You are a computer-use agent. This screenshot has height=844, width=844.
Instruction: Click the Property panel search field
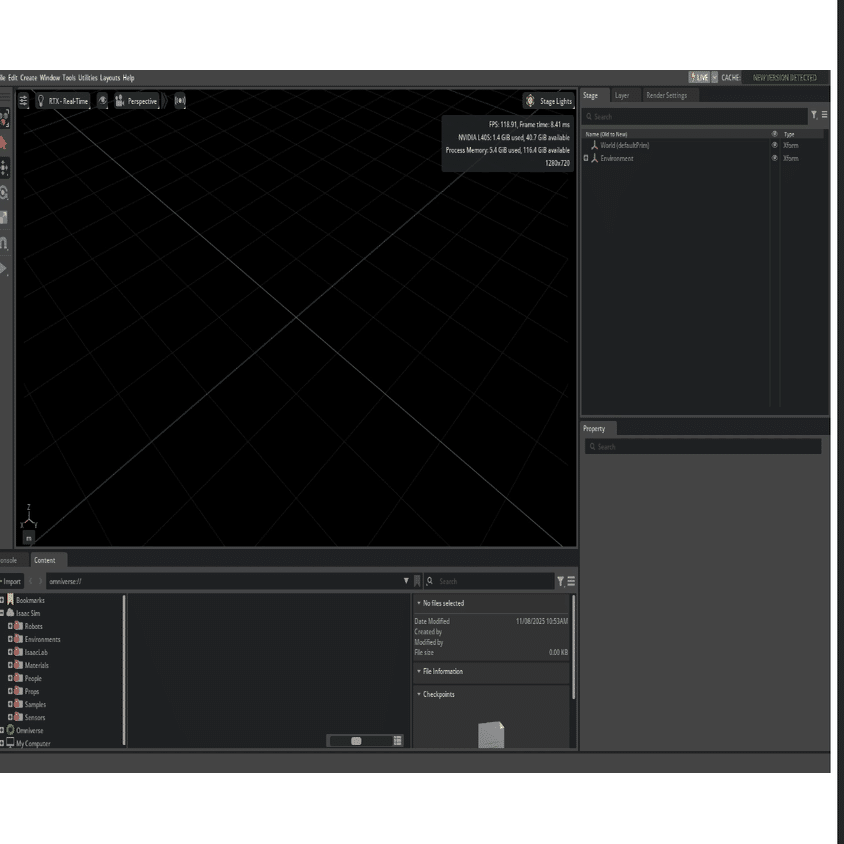tap(703, 447)
